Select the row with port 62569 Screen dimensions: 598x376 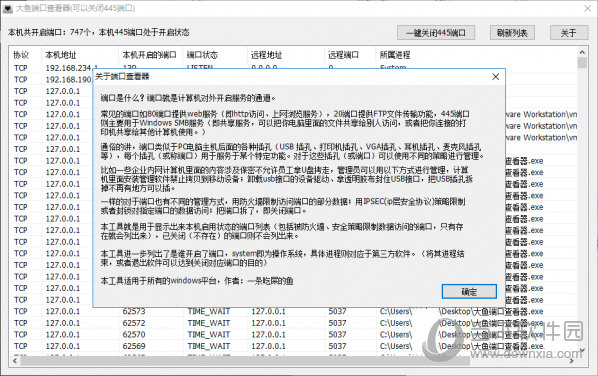(x=294, y=346)
